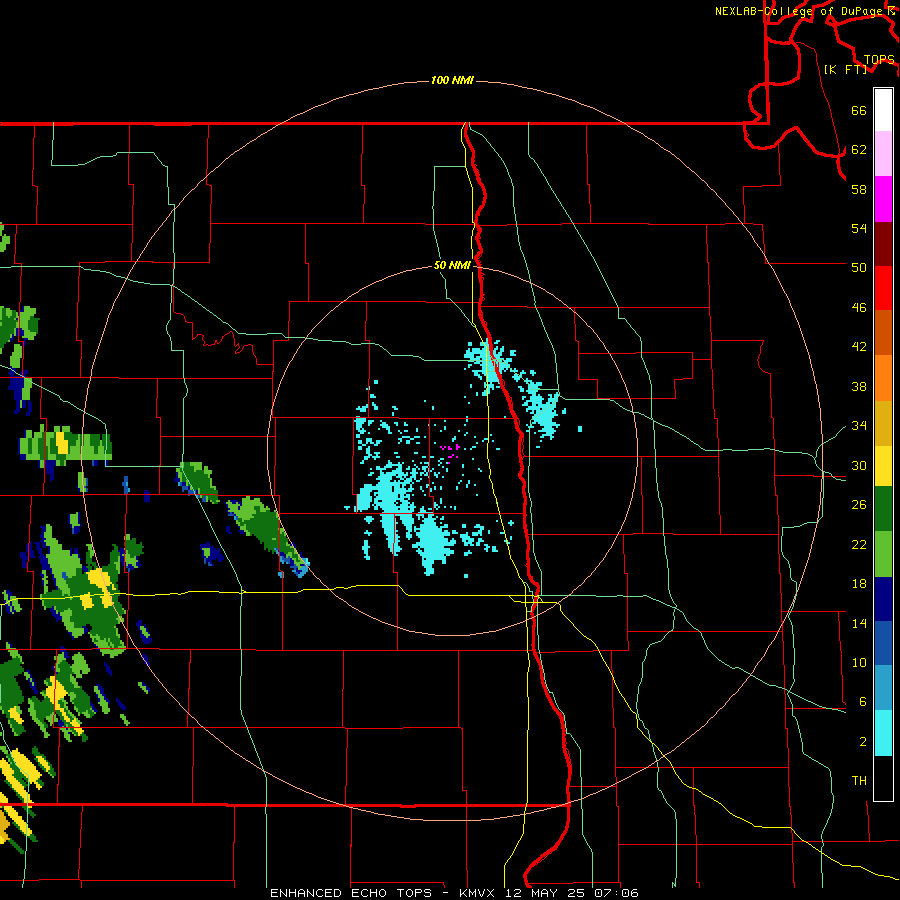Viewport: 900px width, 900px height.
Task: Click the 62 value in legend
Action: coord(859,150)
